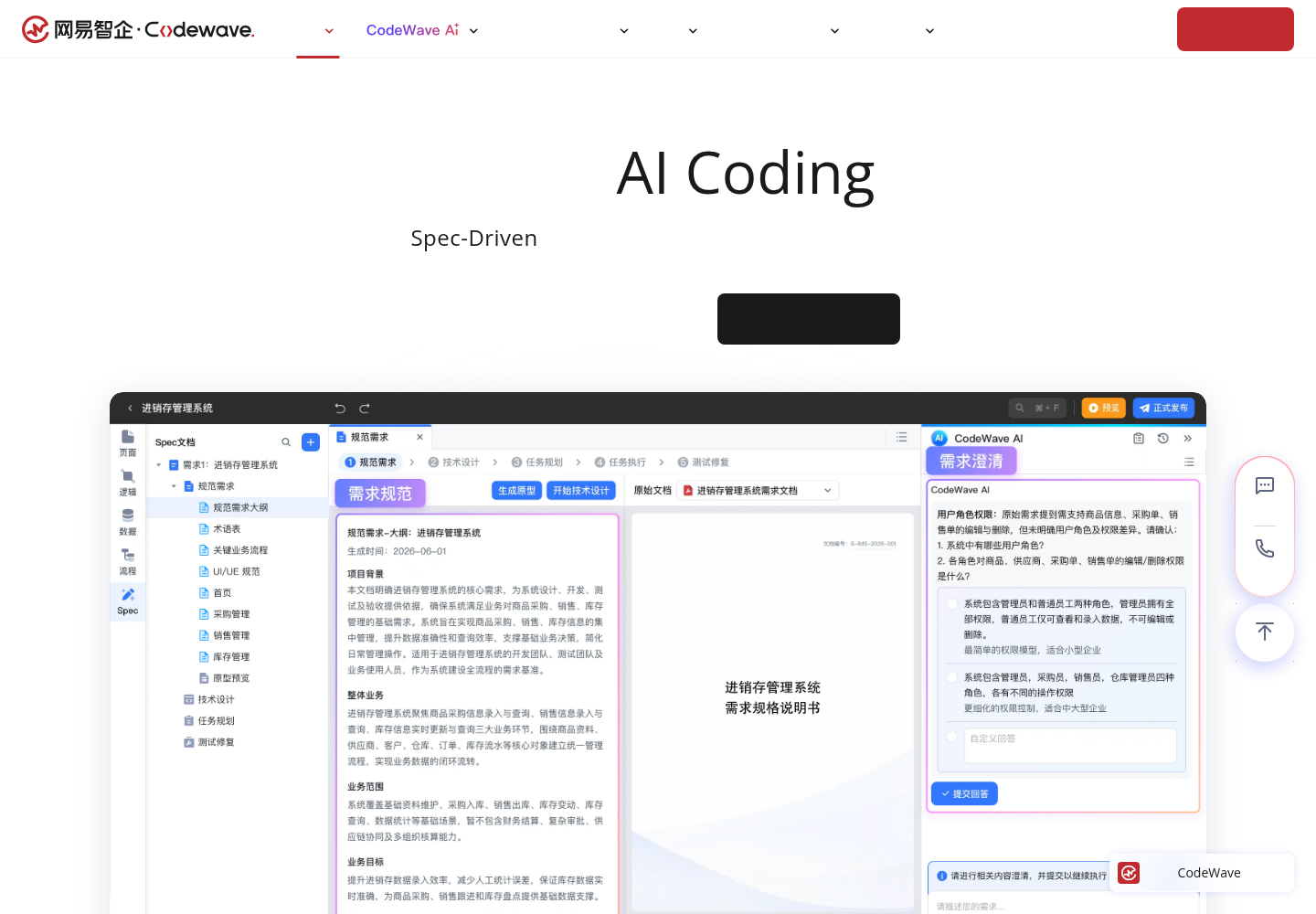Select the 系统包含管理员和普通员工 radio option
The width and height of the screenshot is (1316, 914).
[x=952, y=604]
